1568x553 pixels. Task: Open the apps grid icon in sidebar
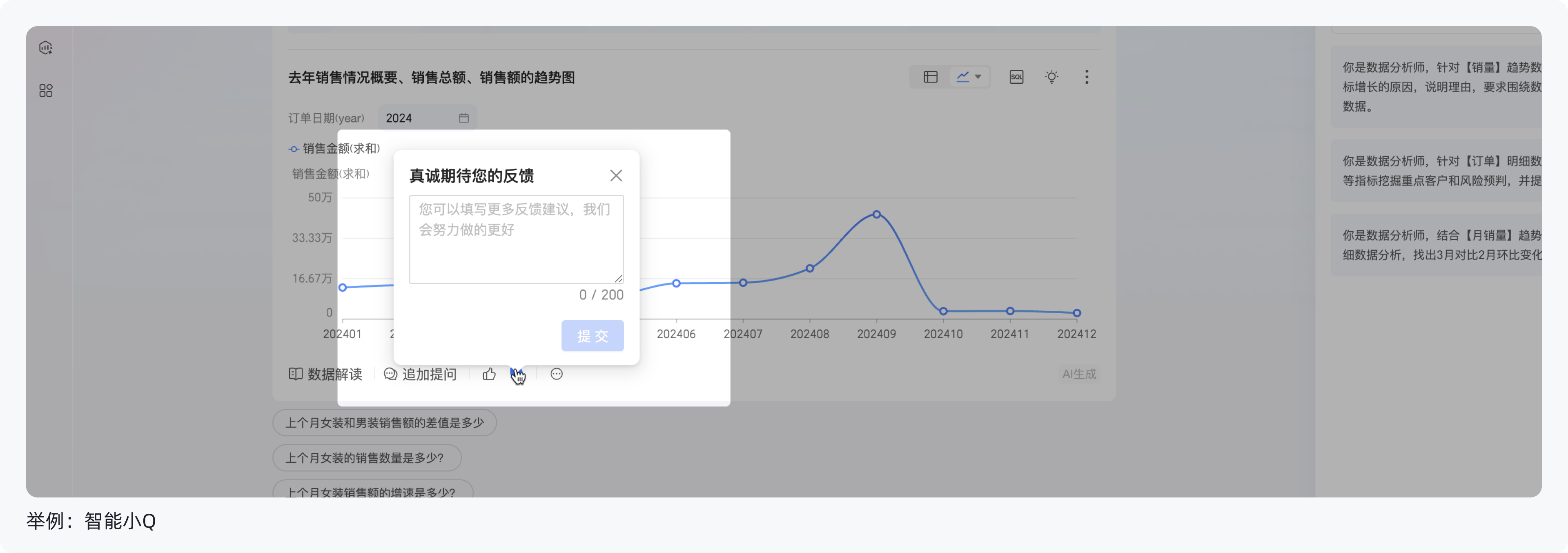click(x=46, y=90)
